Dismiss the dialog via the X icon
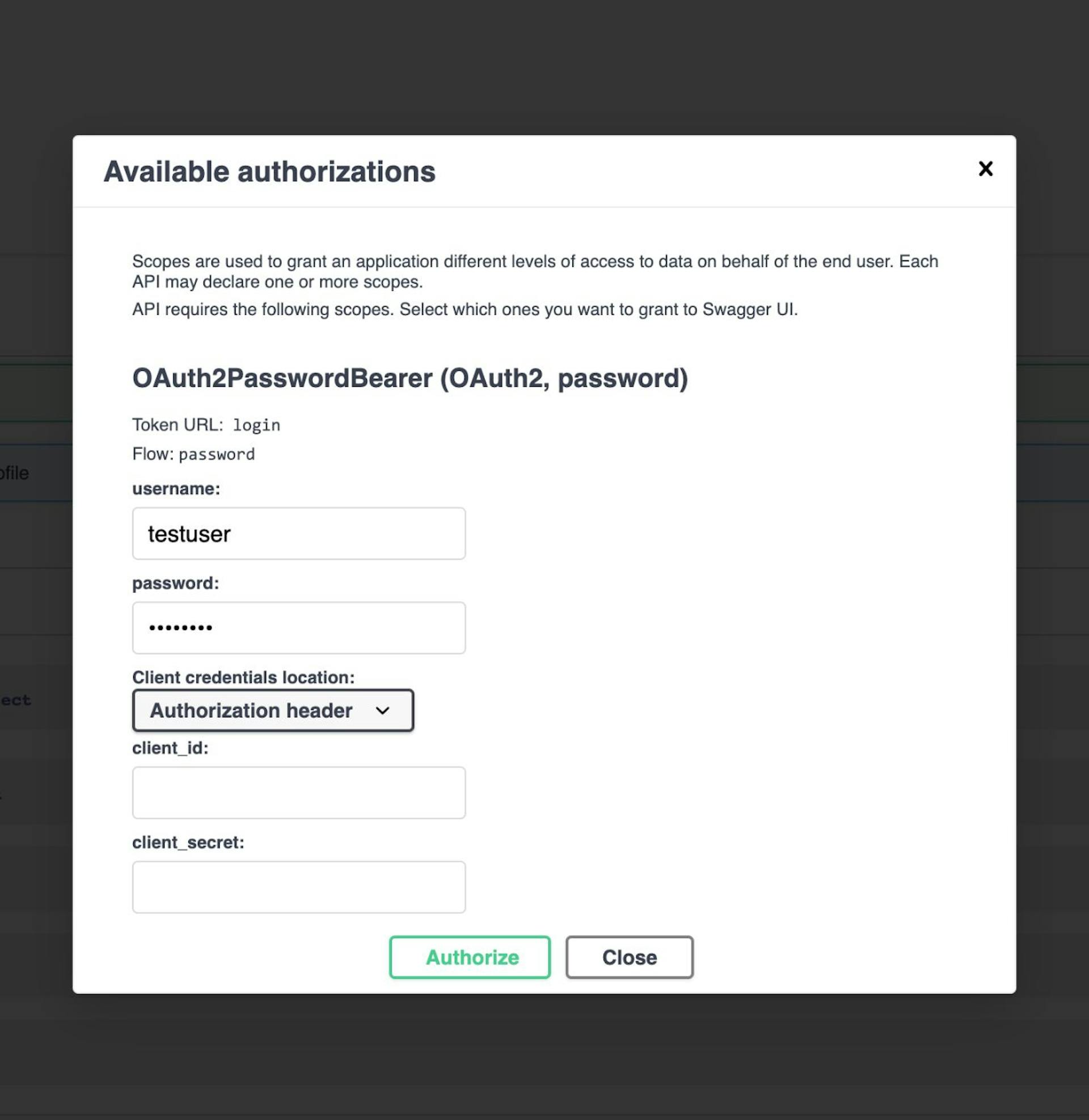This screenshot has width=1089, height=1120. pos(985,169)
